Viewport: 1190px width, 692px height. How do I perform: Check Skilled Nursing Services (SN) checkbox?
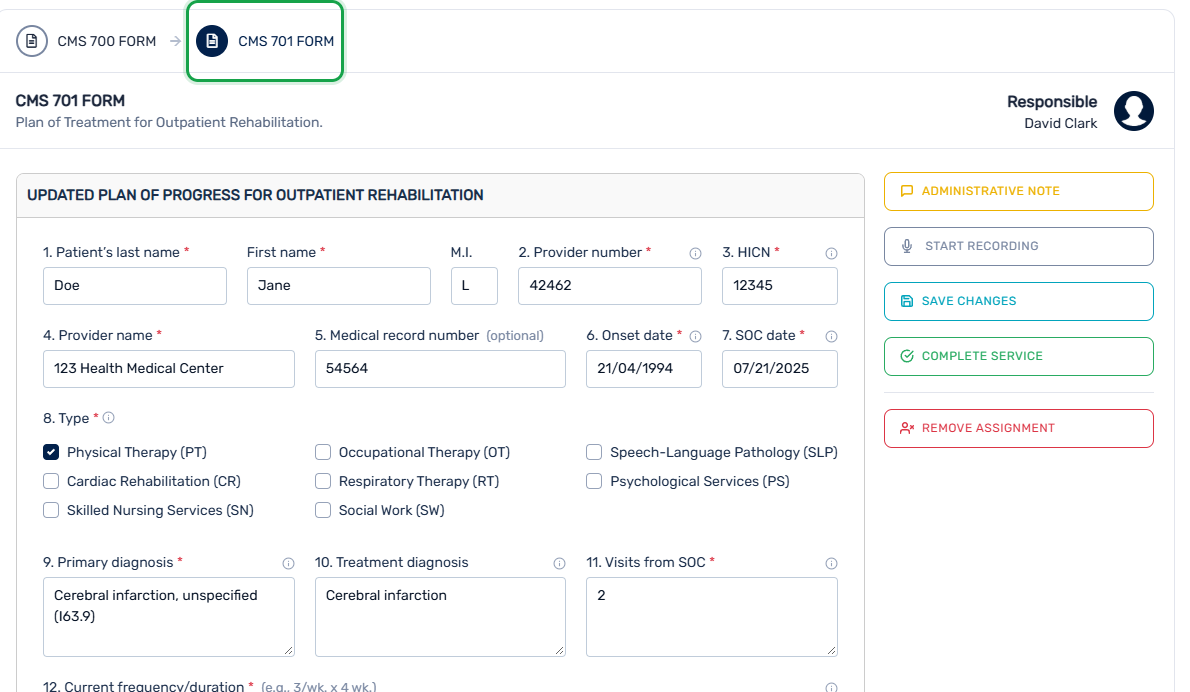click(51, 510)
